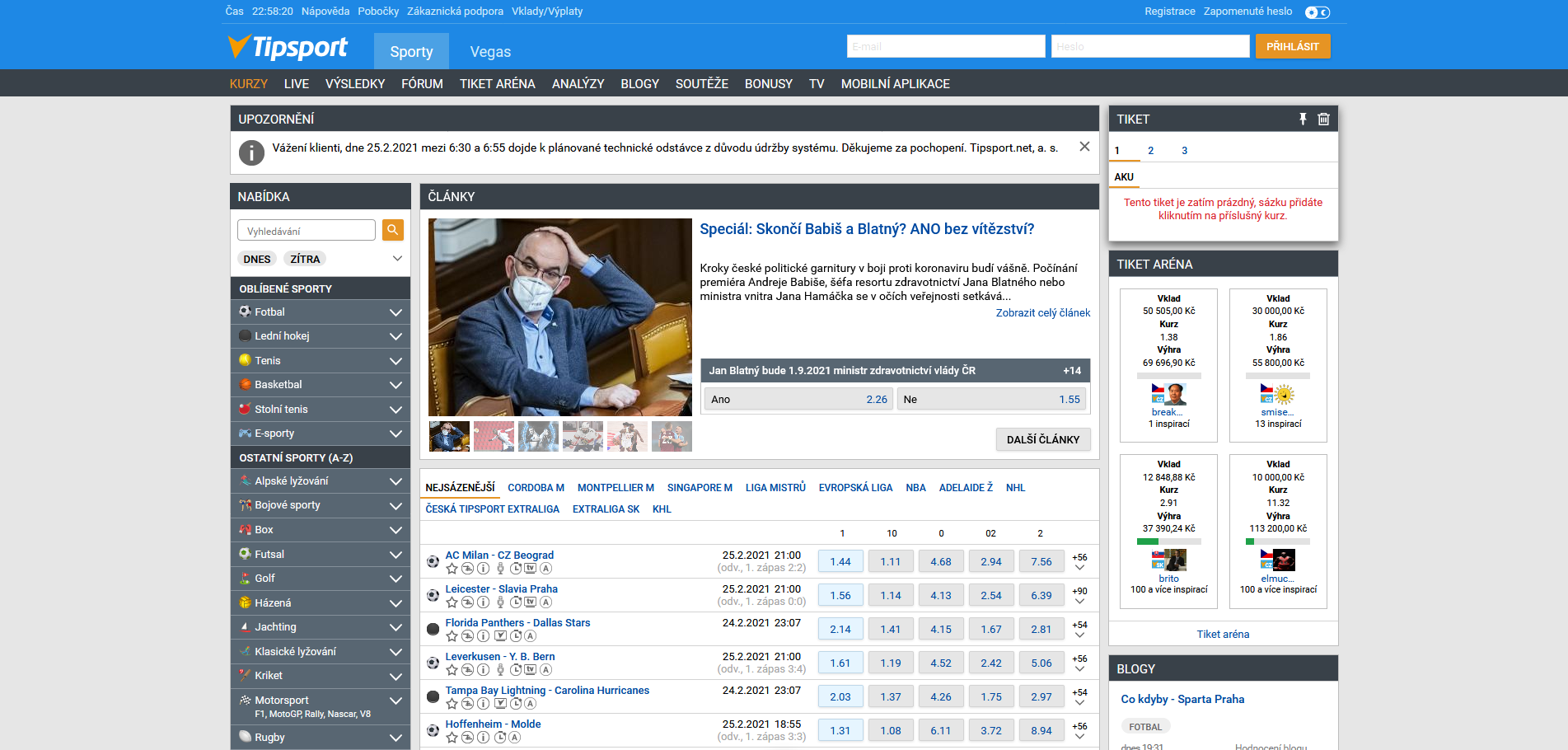Close the Upozornění notification with X
The width and height of the screenshot is (1568, 750).
(1084, 147)
